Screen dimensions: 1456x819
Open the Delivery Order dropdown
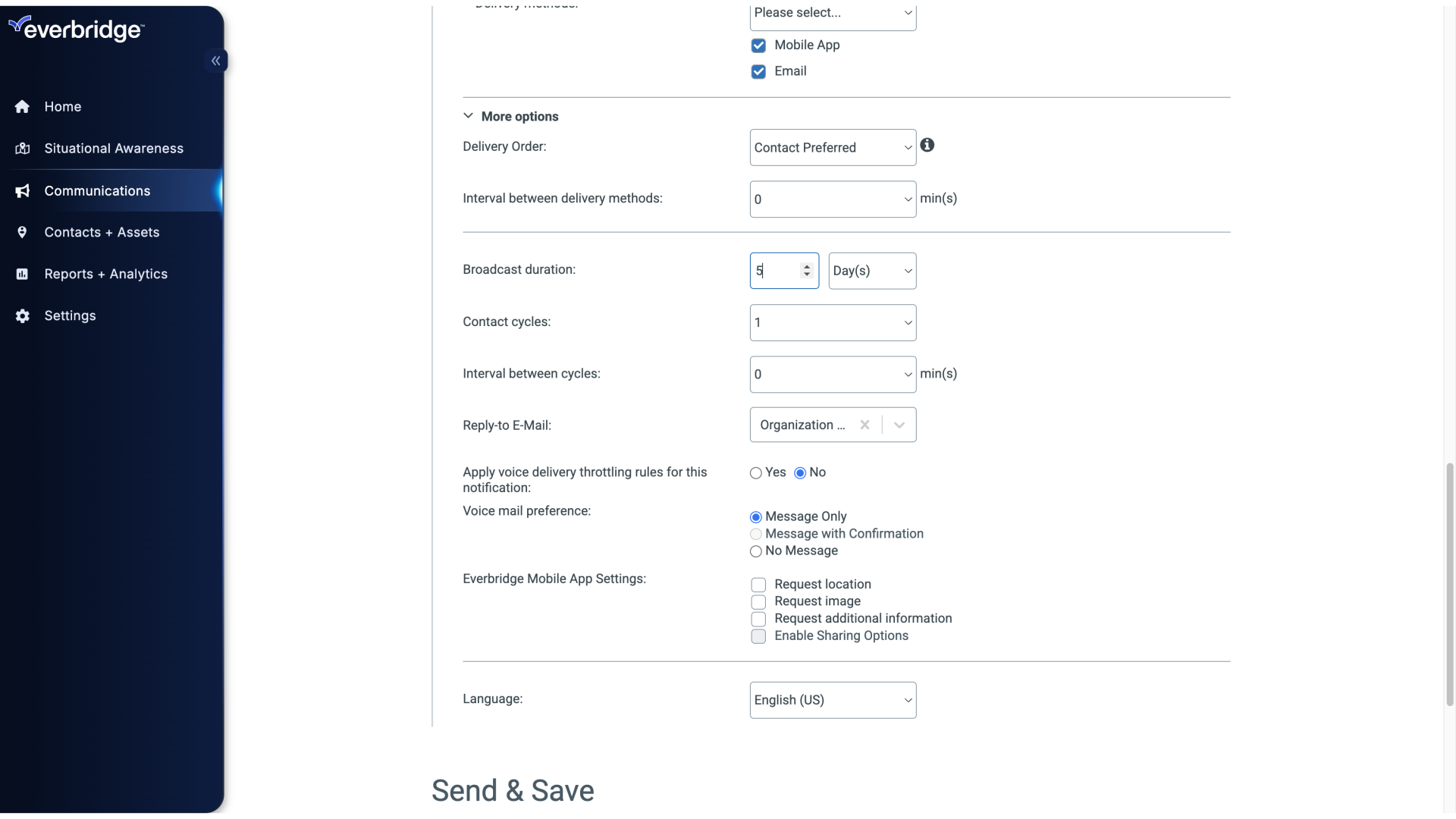point(833,147)
